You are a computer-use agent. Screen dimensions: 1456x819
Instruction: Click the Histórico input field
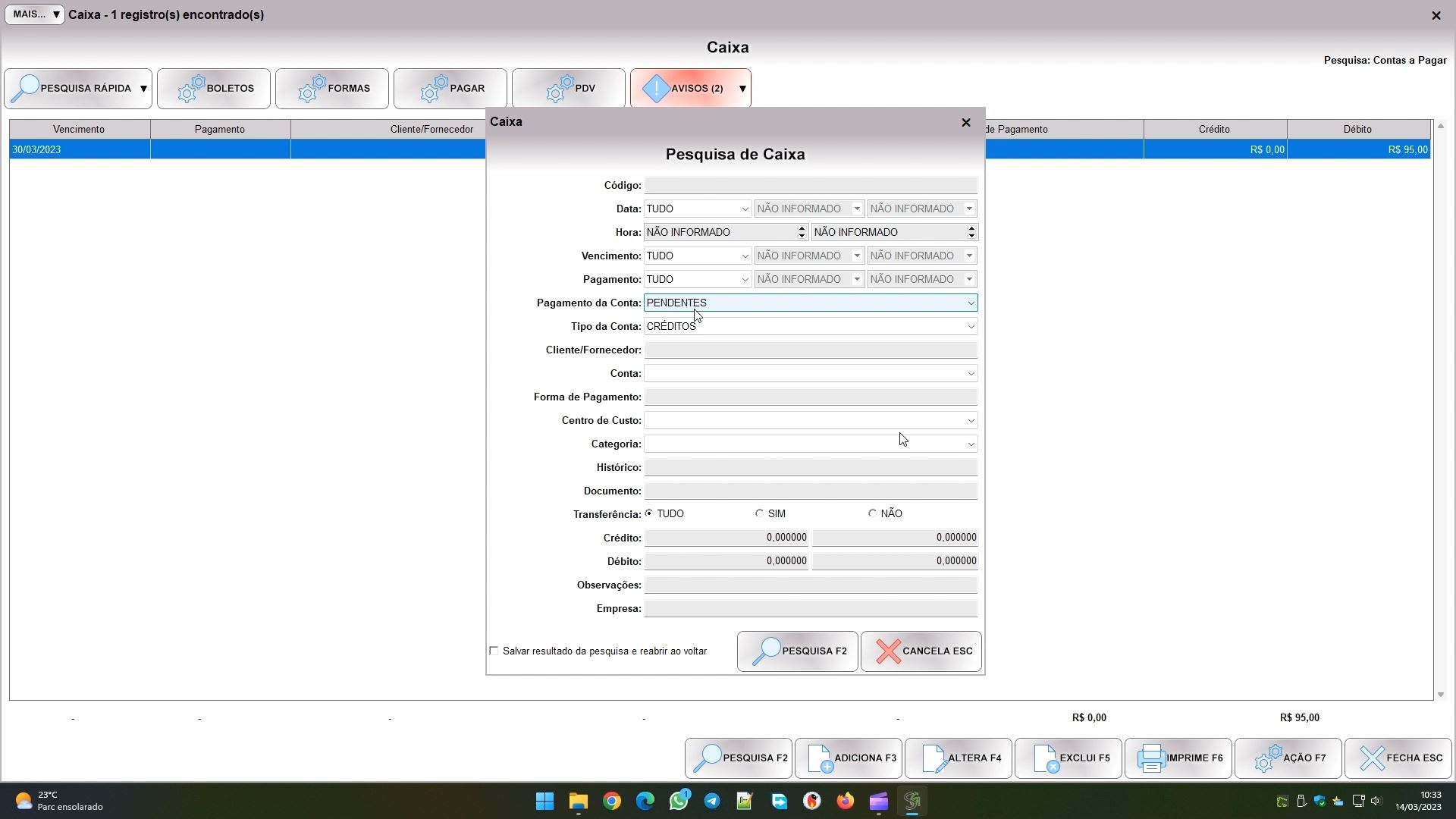810,468
